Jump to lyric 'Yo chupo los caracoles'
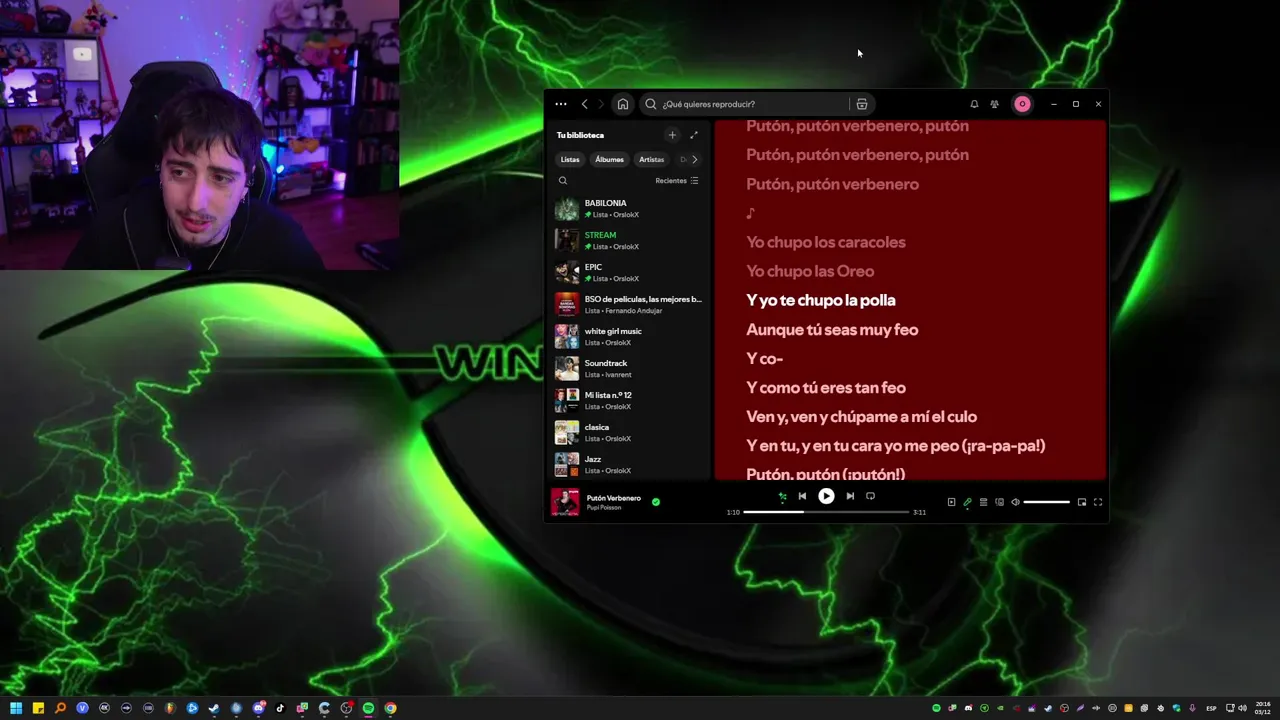The image size is (1280, 720). pos(826,242)
